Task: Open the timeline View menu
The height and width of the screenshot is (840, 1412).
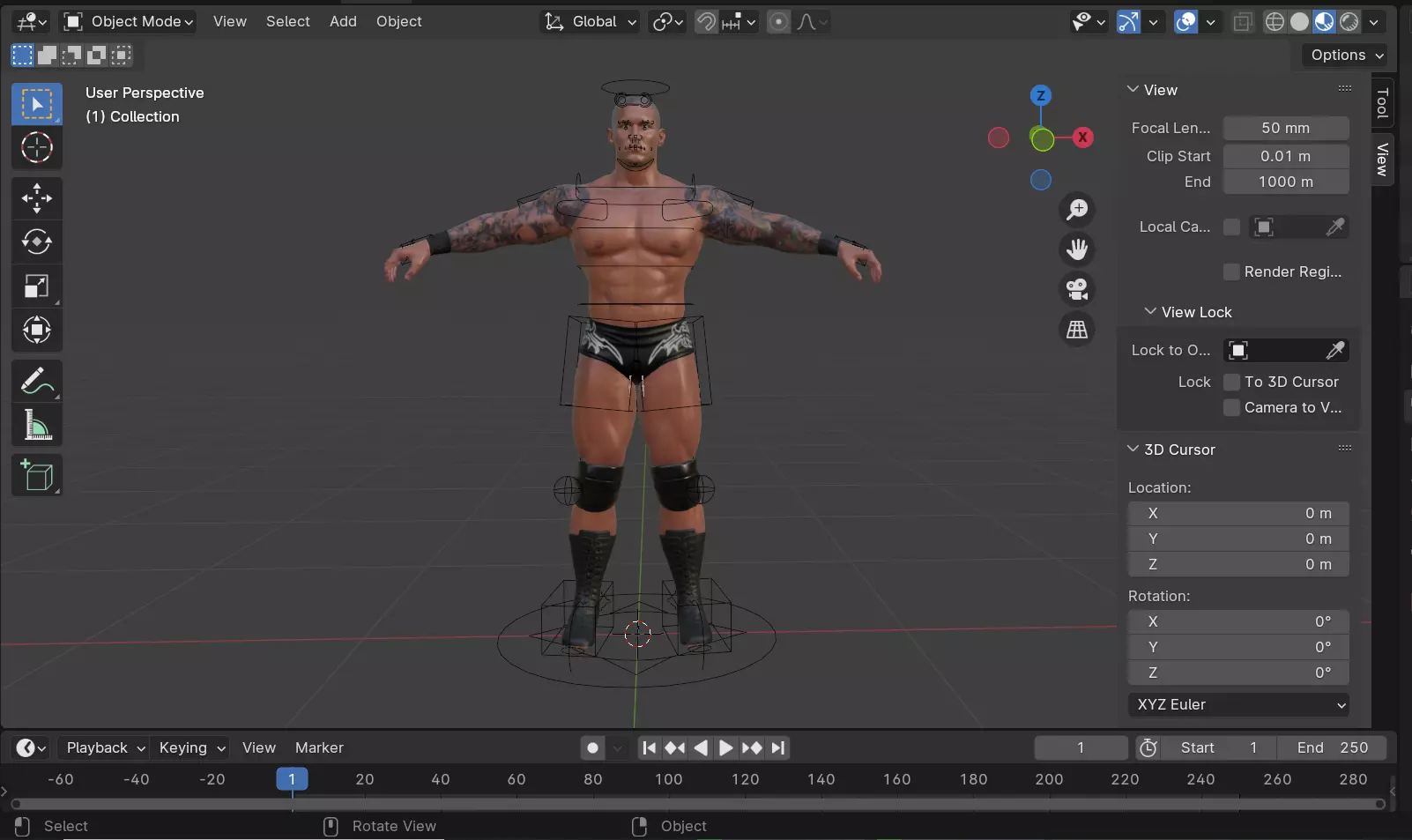Action: [x=259, y=747]
